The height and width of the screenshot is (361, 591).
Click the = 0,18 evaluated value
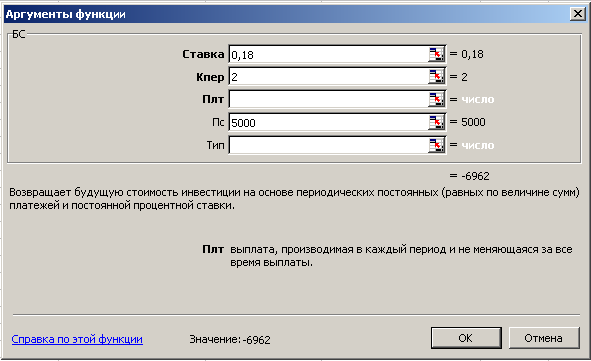467,54
